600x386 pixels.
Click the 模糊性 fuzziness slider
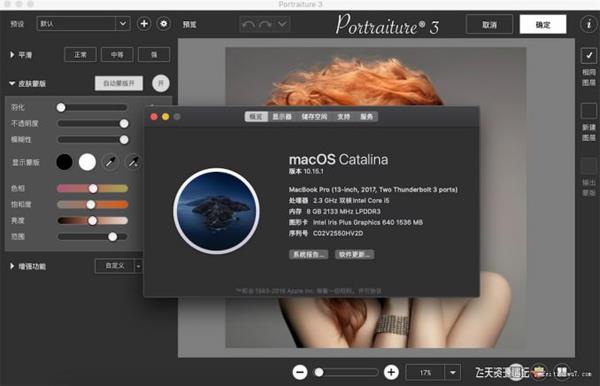point(92,140)
